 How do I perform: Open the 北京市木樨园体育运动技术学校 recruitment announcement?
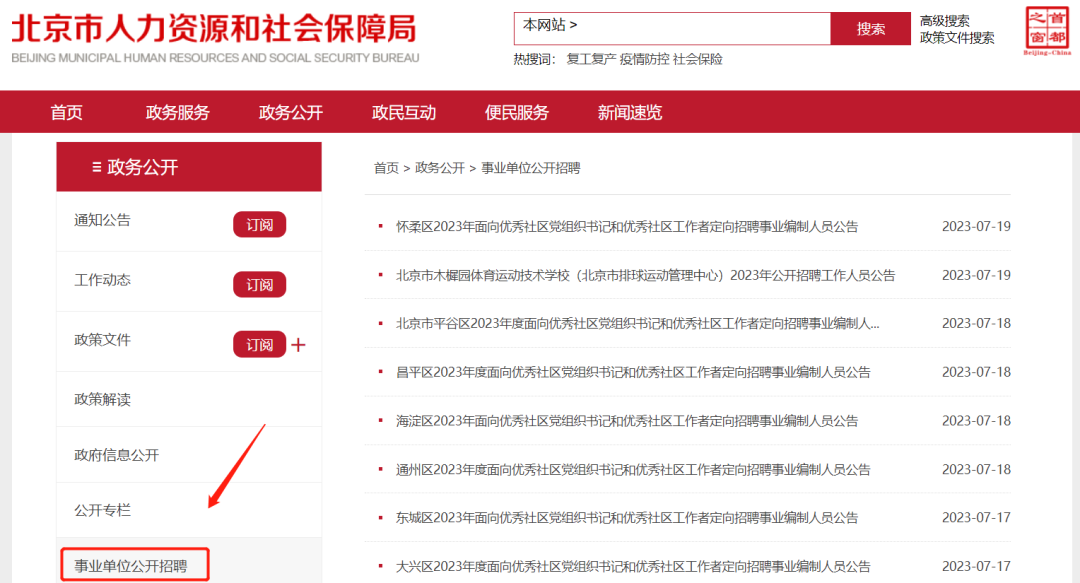tap(645, 276)
